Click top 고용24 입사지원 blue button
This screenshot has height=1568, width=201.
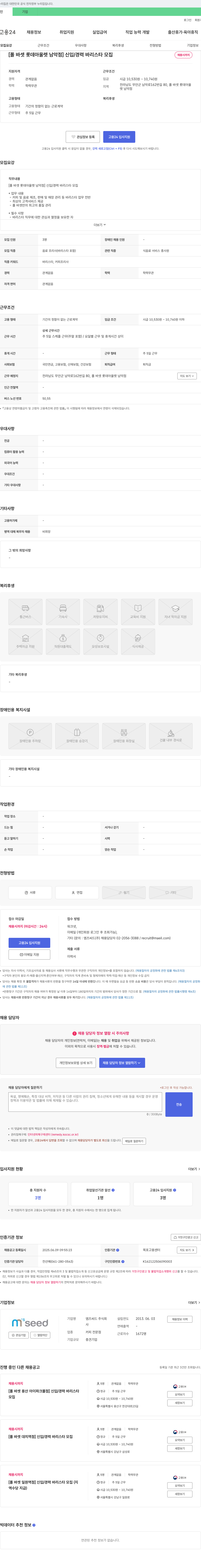click(x=119, y=137)
